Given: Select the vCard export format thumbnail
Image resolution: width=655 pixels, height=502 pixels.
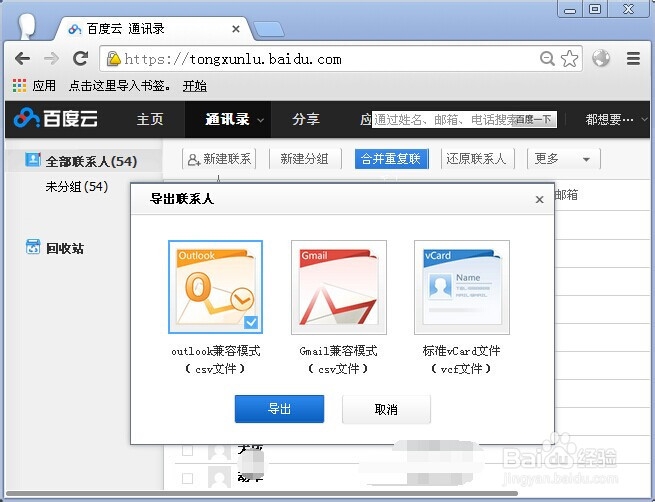Looking at the screenshot, I should (x=462, y=287).
